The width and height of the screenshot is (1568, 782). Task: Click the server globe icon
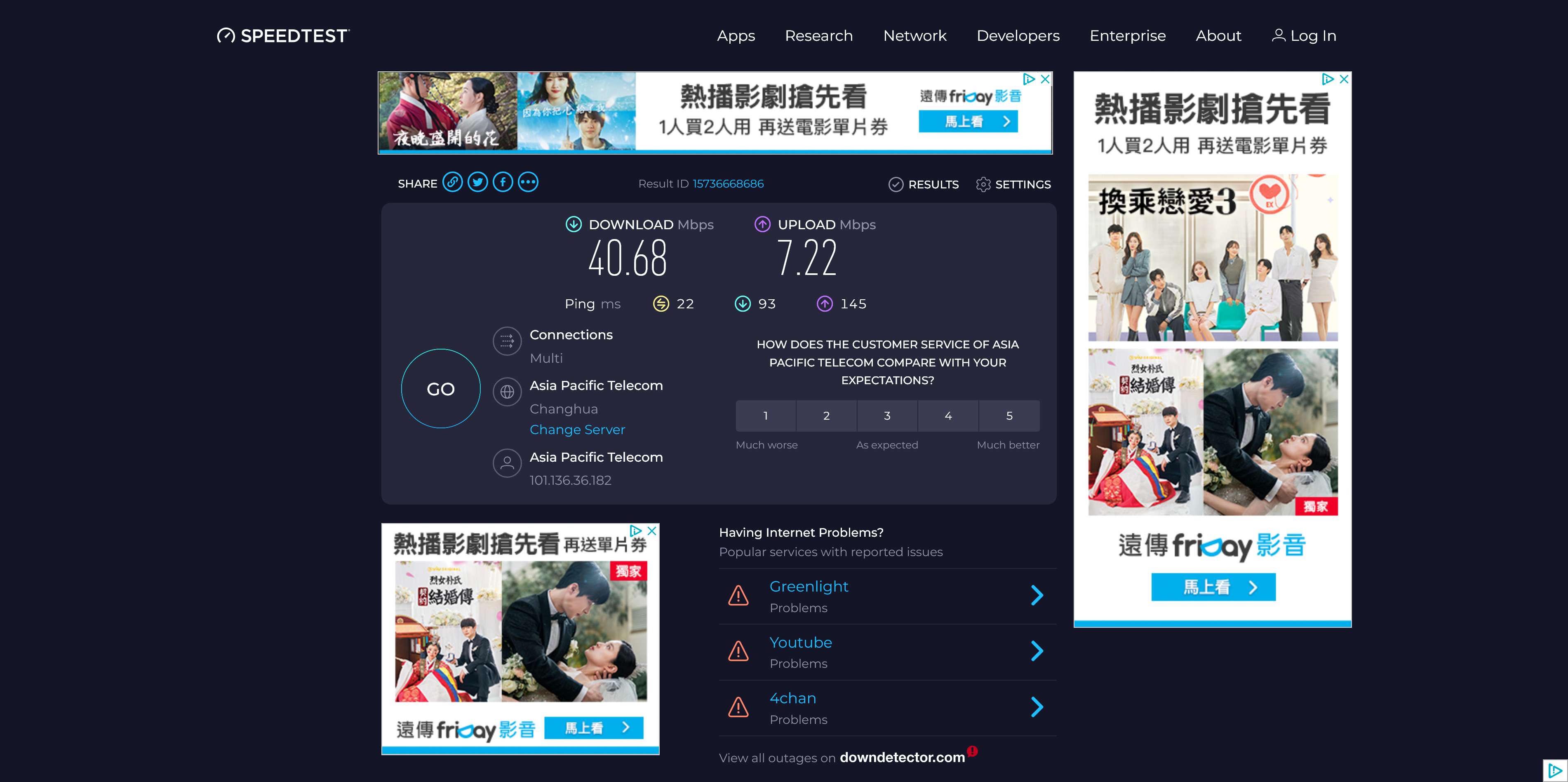(x=507, y=392)
